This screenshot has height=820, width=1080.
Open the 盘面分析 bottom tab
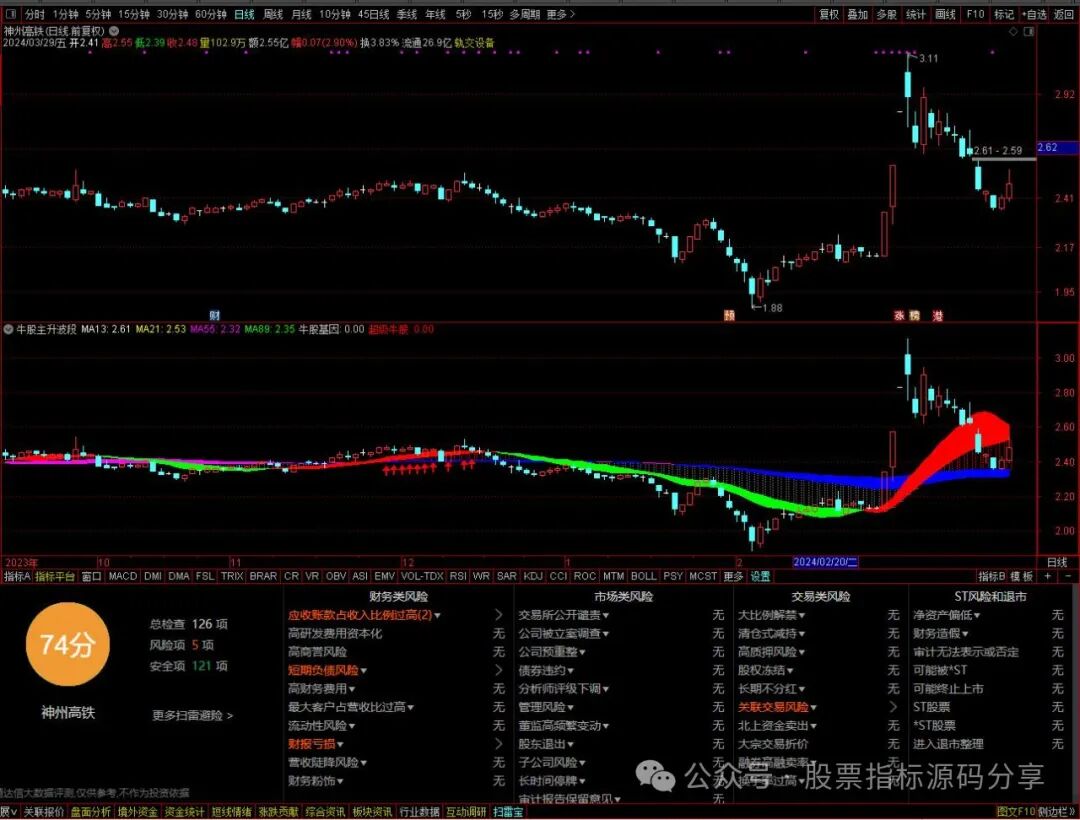coord(90,812)
